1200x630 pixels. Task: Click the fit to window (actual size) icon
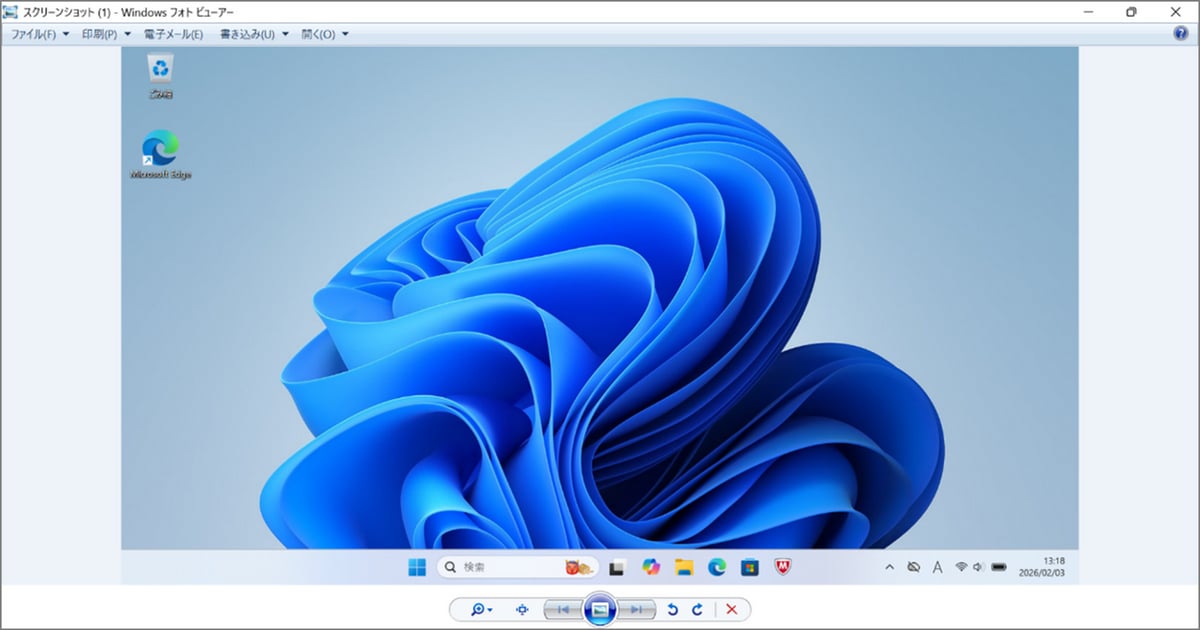pos(521,610)
